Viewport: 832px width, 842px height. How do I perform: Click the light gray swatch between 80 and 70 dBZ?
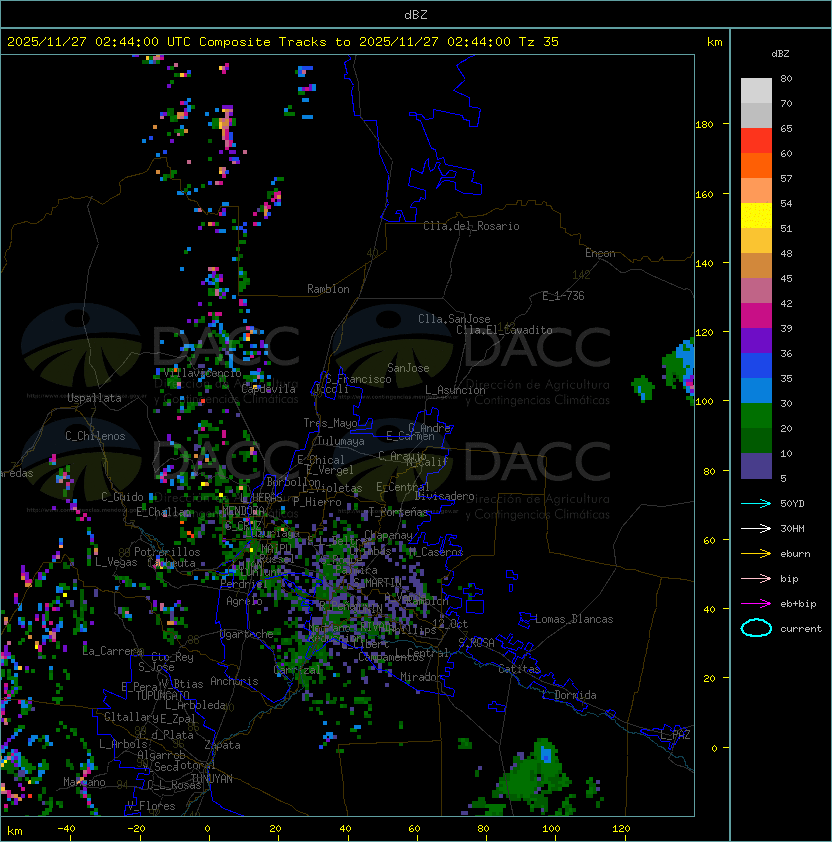coord(756,91)
